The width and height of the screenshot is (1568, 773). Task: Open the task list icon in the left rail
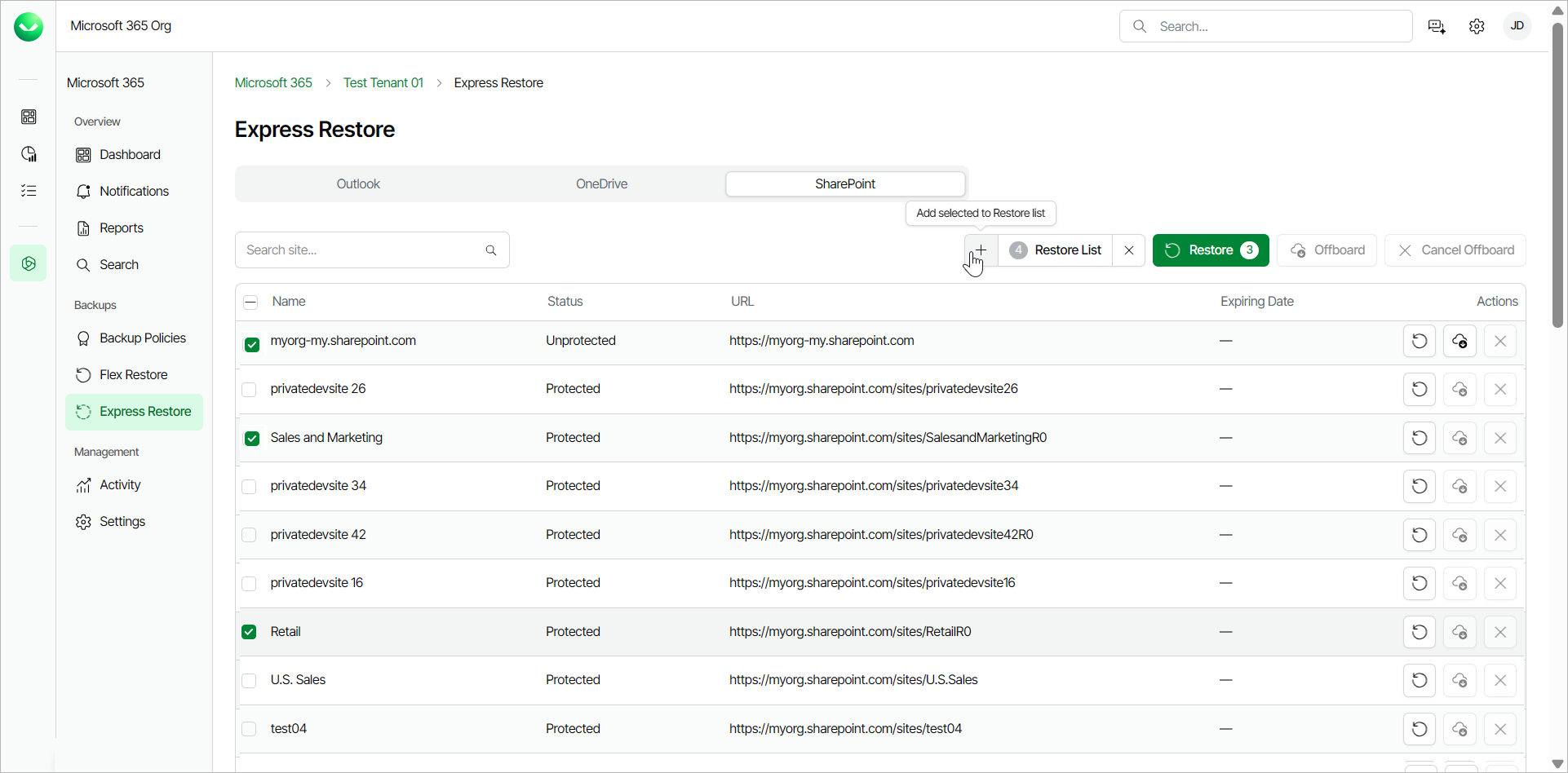click(x=29, y=191)
